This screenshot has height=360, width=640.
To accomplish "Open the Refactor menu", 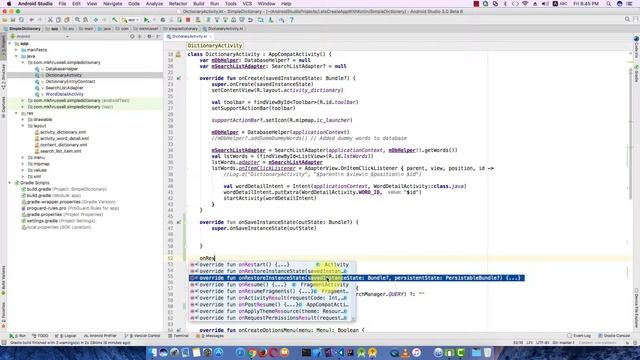I will pyautogui.click(x=178, y=4).
